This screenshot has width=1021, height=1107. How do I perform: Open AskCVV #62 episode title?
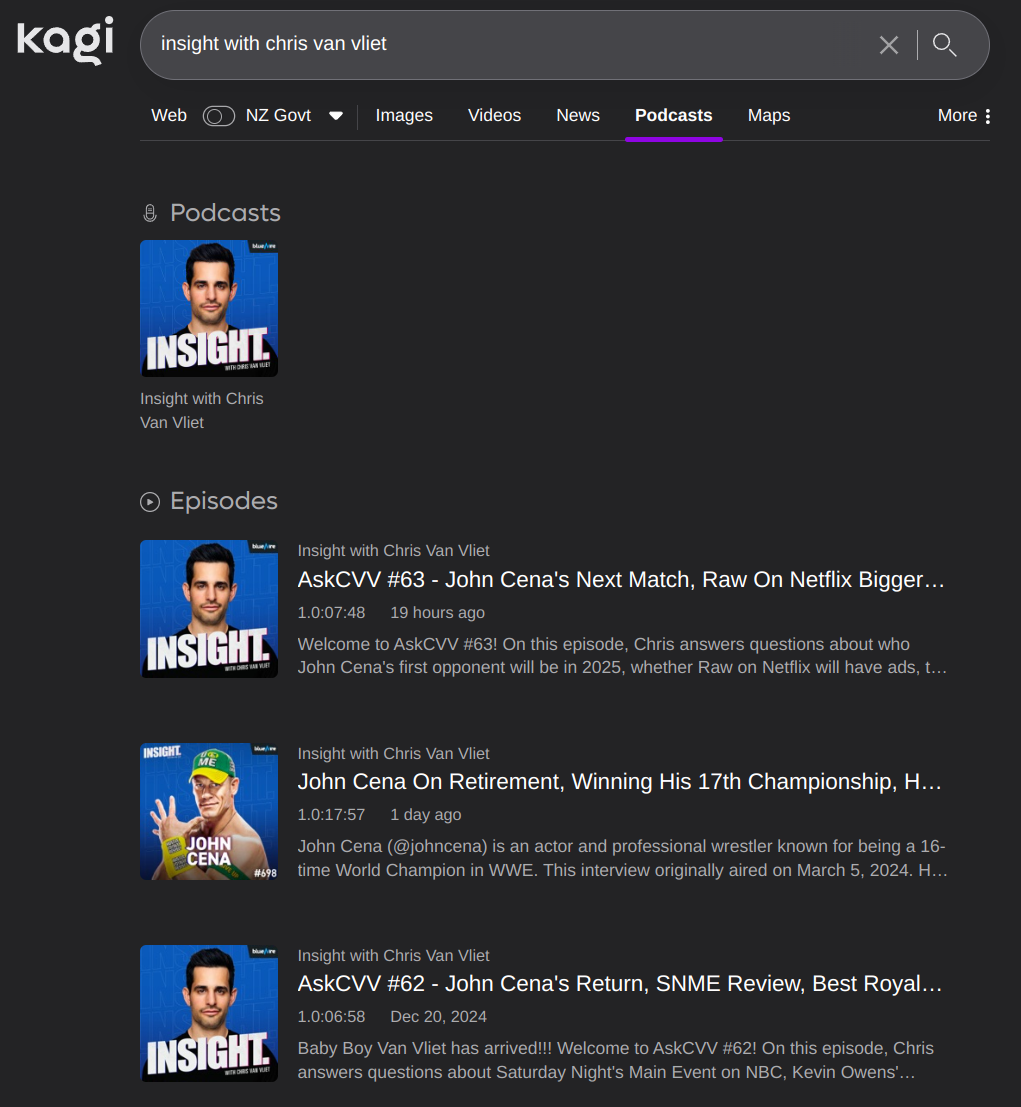click(620, 984)
